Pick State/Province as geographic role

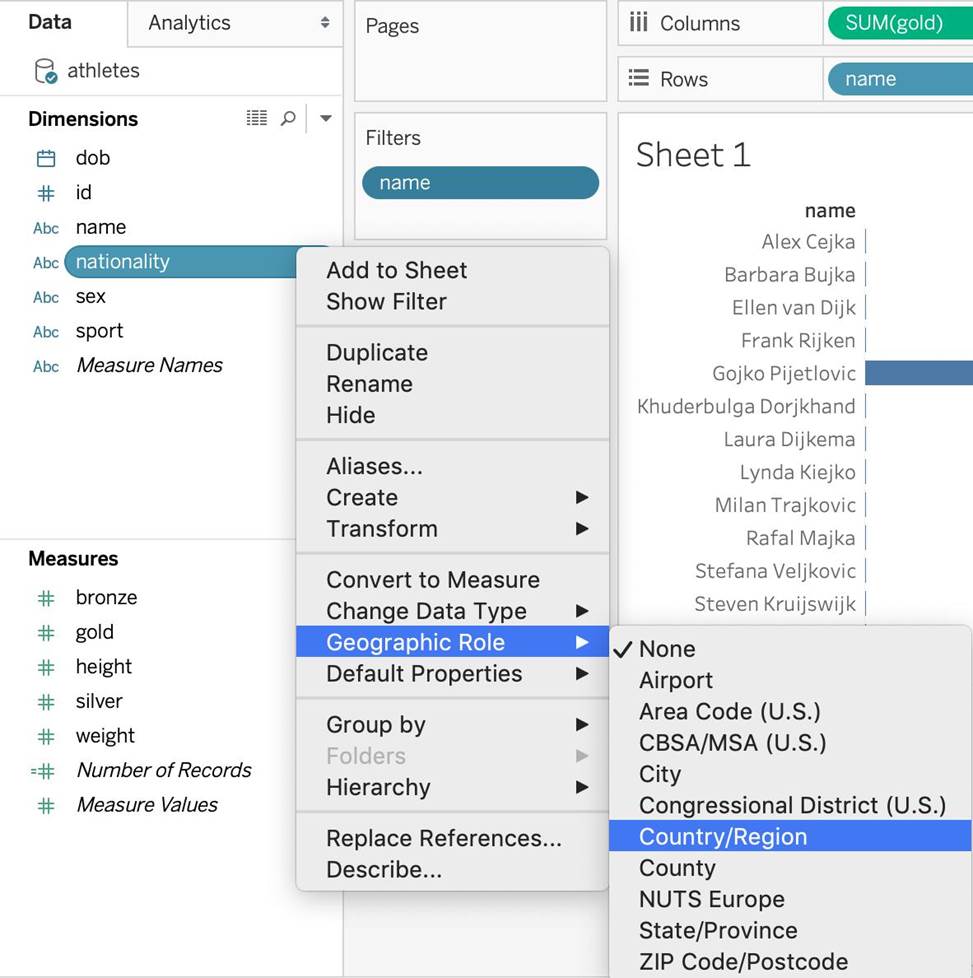(x=718, y=931)
